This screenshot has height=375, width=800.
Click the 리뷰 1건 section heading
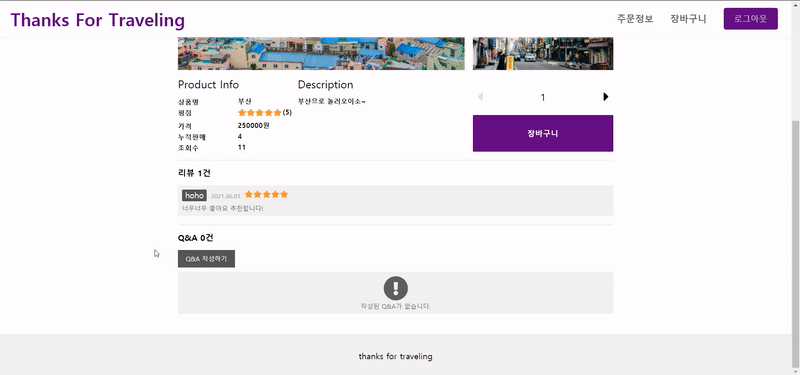pyautogui.click(x=194, y=173)
